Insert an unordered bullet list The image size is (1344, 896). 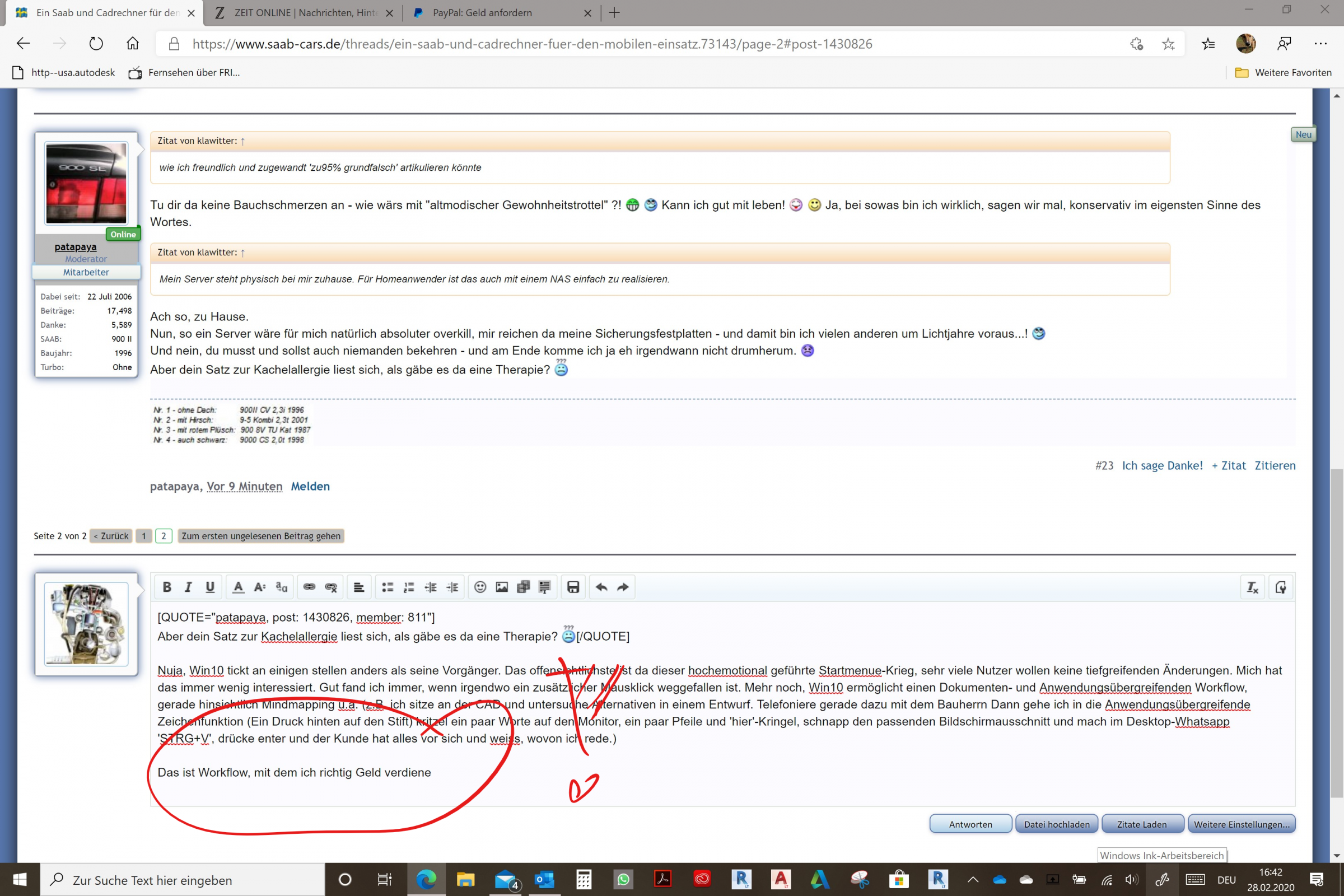(388, 587)
